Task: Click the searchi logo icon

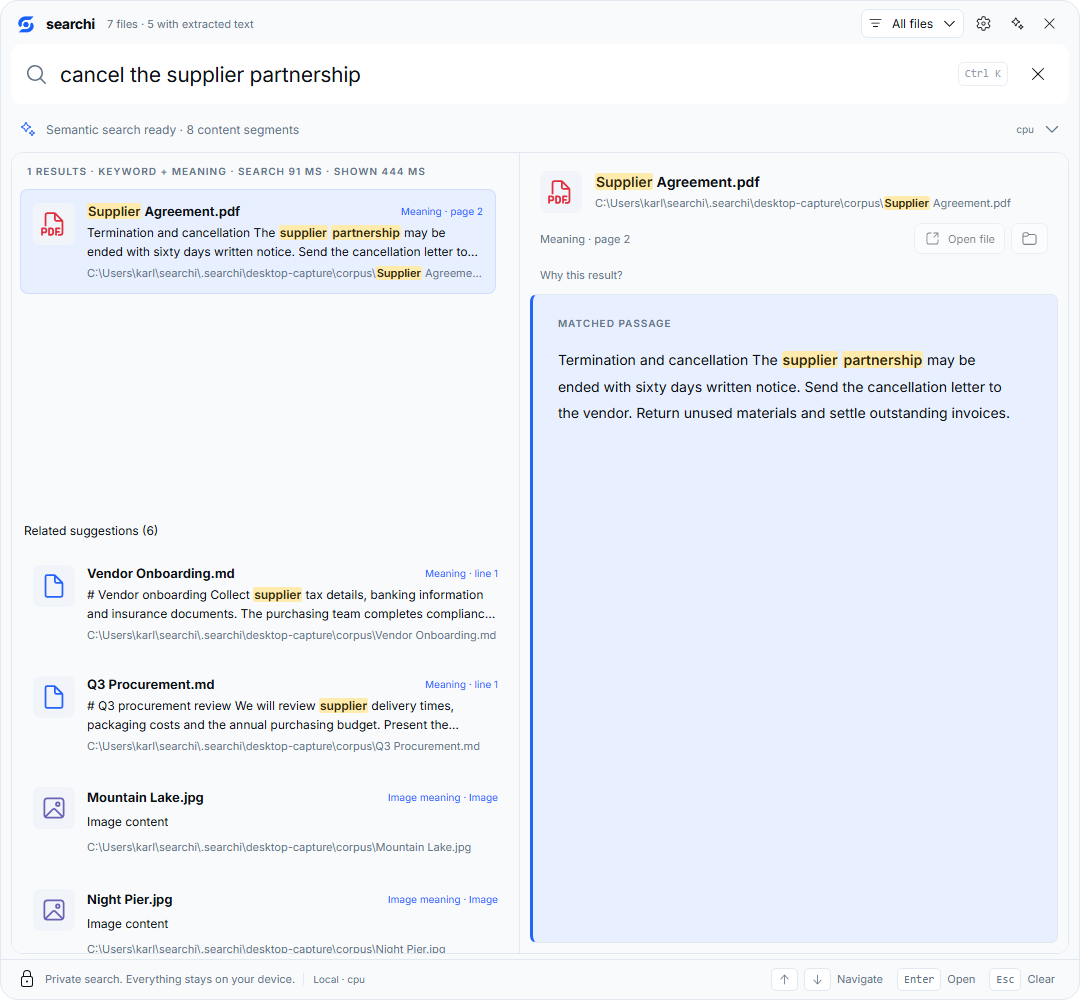Action: click(x=26, y=24)
